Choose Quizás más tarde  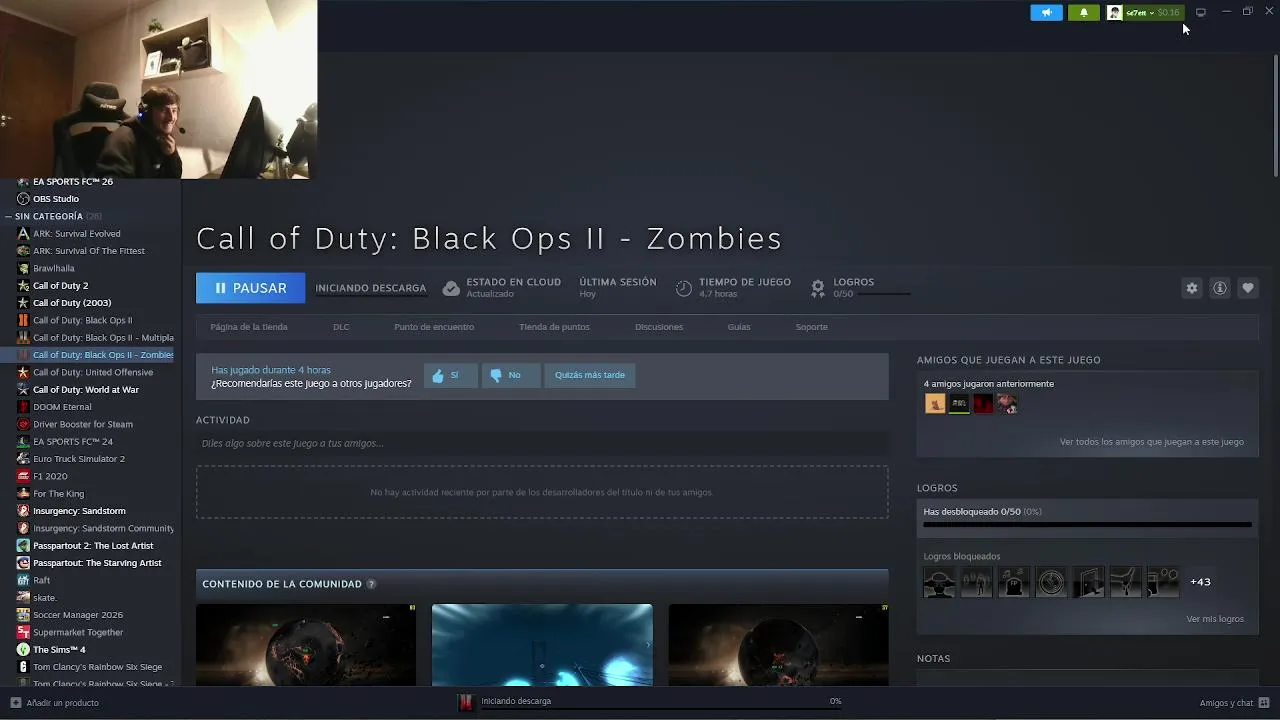[590, 375]
